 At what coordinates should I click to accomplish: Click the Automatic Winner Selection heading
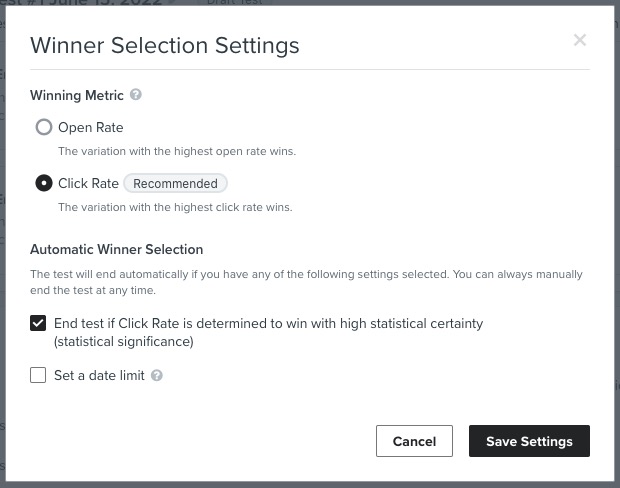pos(116,250)
